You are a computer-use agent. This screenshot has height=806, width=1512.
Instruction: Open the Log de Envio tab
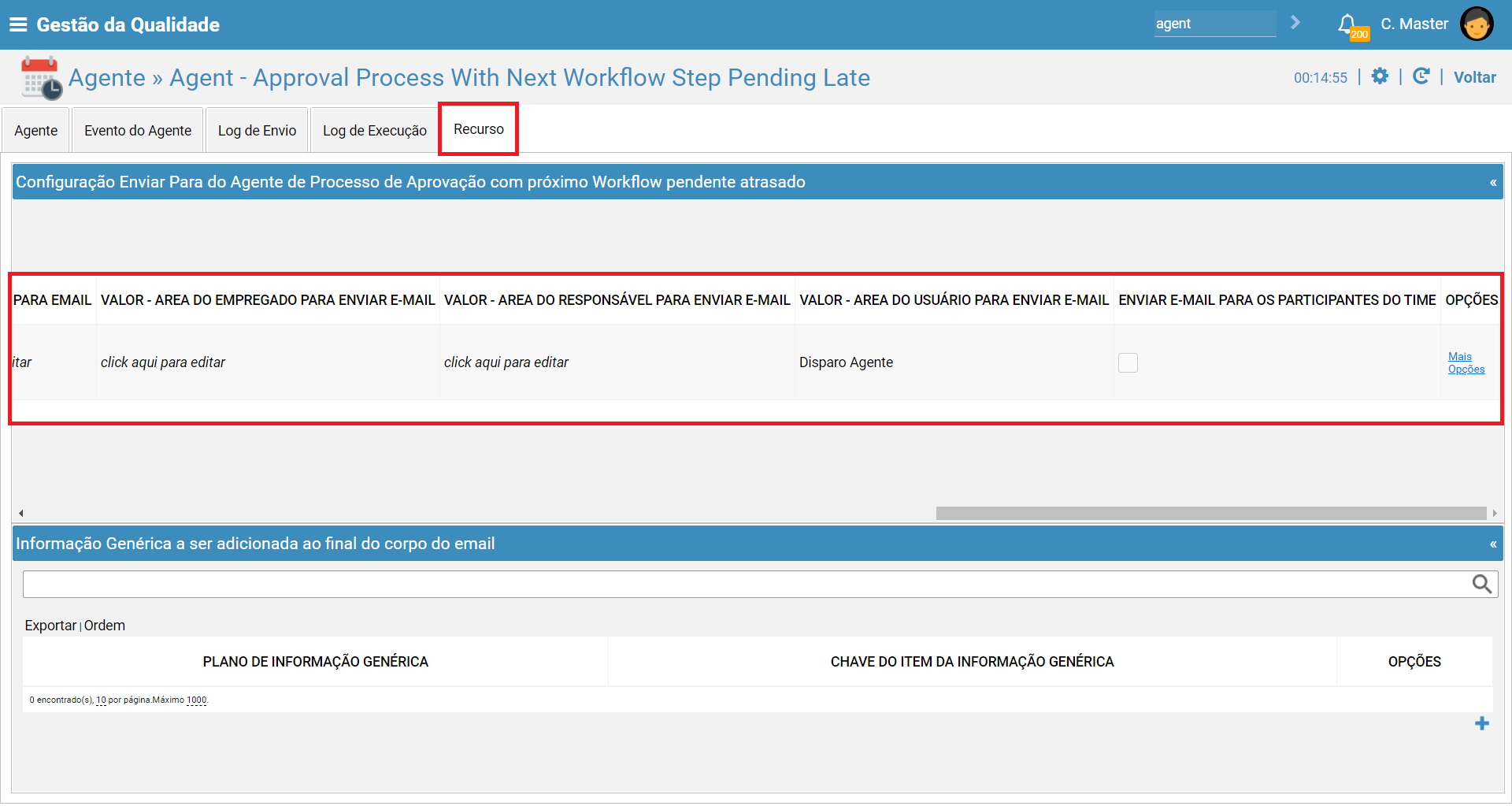[x=257, y=130]
